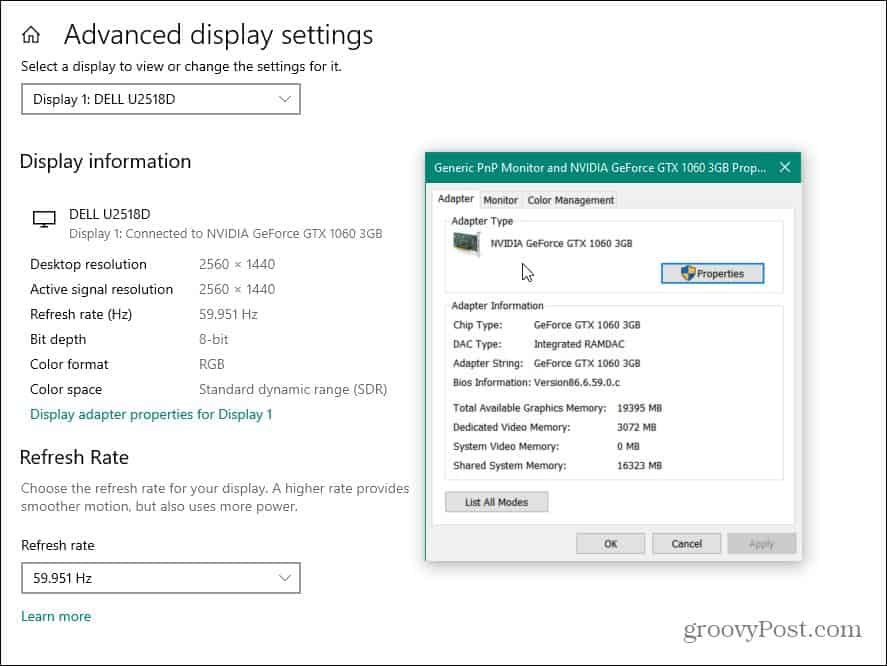Open Display adapter properties for Display 1 link
This screenshot has height=666, width=887.
coord(151,414)
